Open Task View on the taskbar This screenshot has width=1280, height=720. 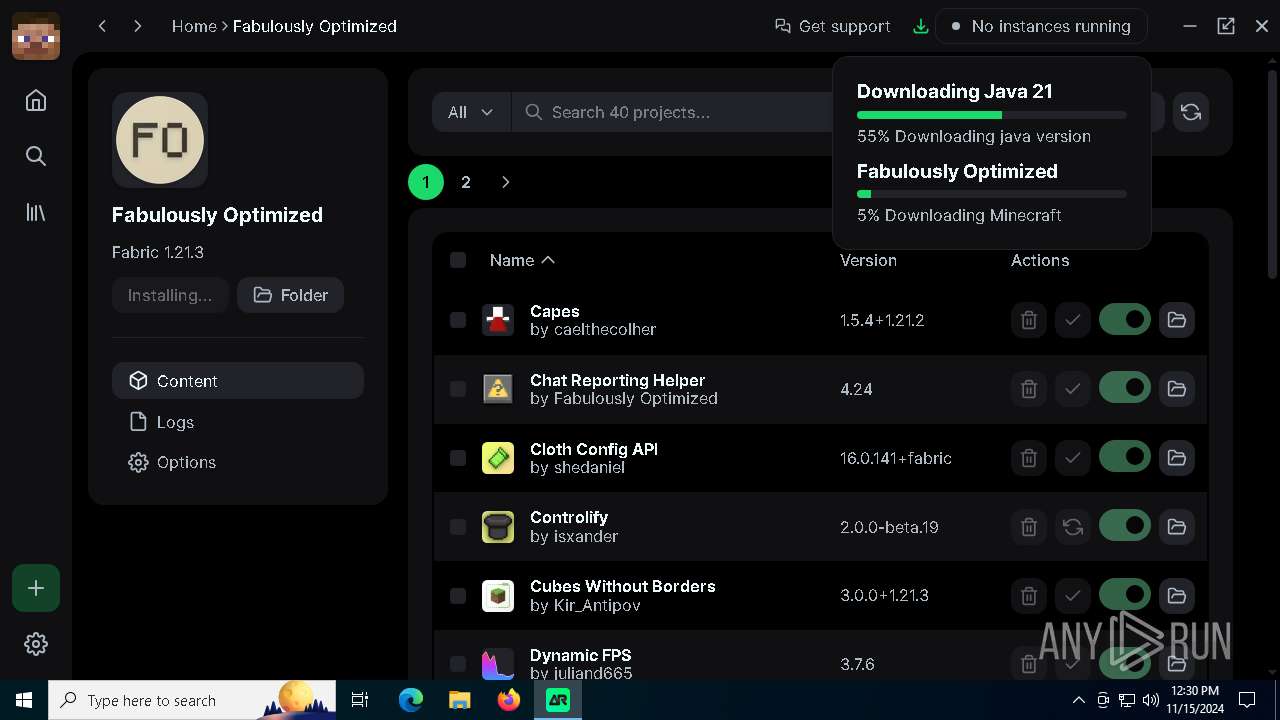pyautogui.click(x=360, y=700)
